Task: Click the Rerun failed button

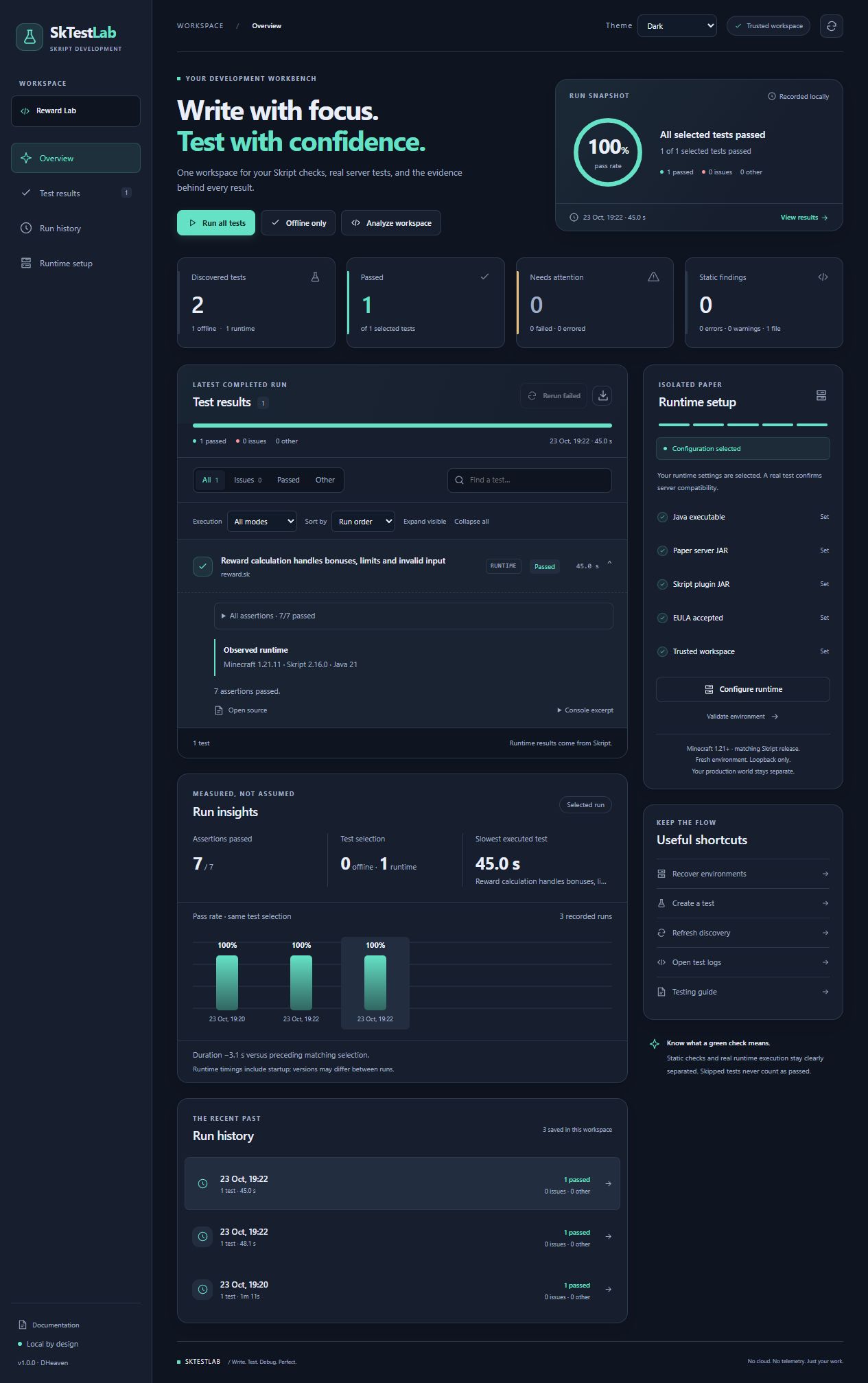Action: 554,396
